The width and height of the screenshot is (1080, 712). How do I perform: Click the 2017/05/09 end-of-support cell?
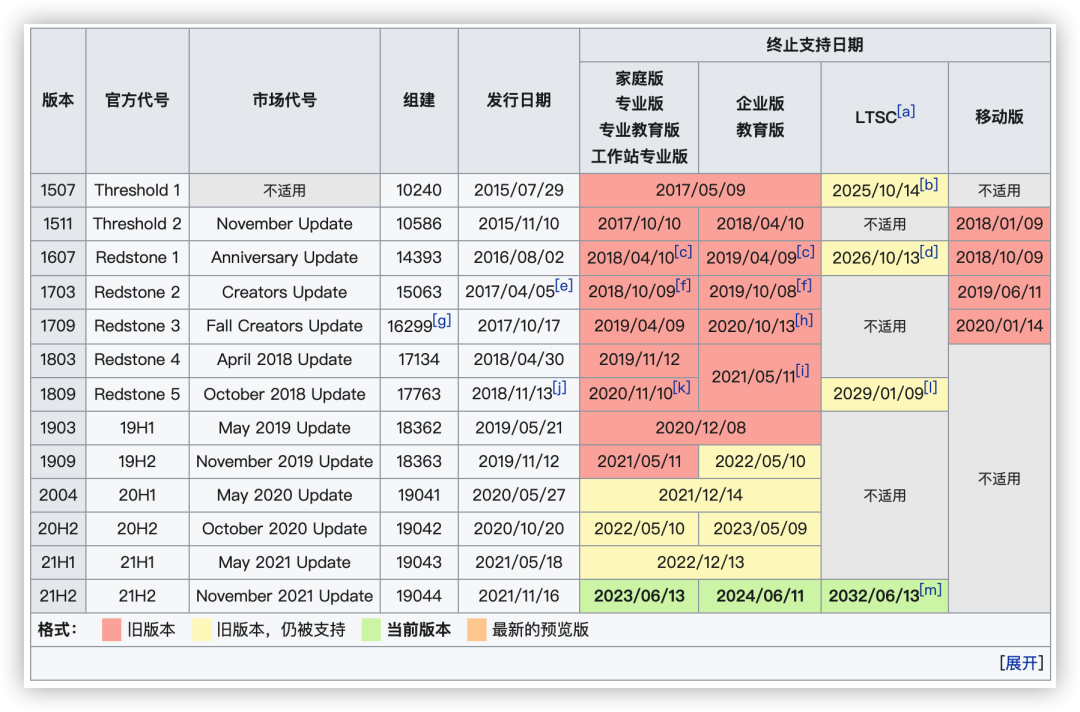(700, 190)
